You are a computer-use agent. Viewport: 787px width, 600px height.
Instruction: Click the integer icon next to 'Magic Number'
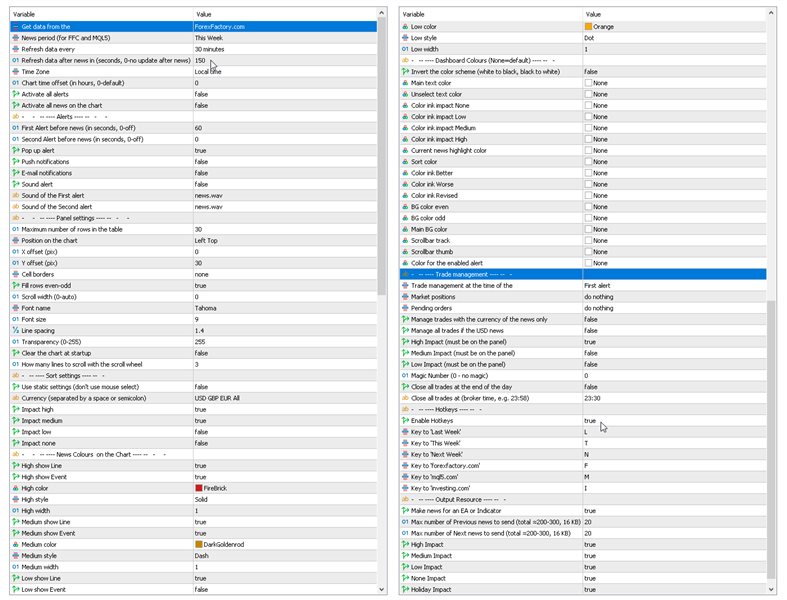406,376
